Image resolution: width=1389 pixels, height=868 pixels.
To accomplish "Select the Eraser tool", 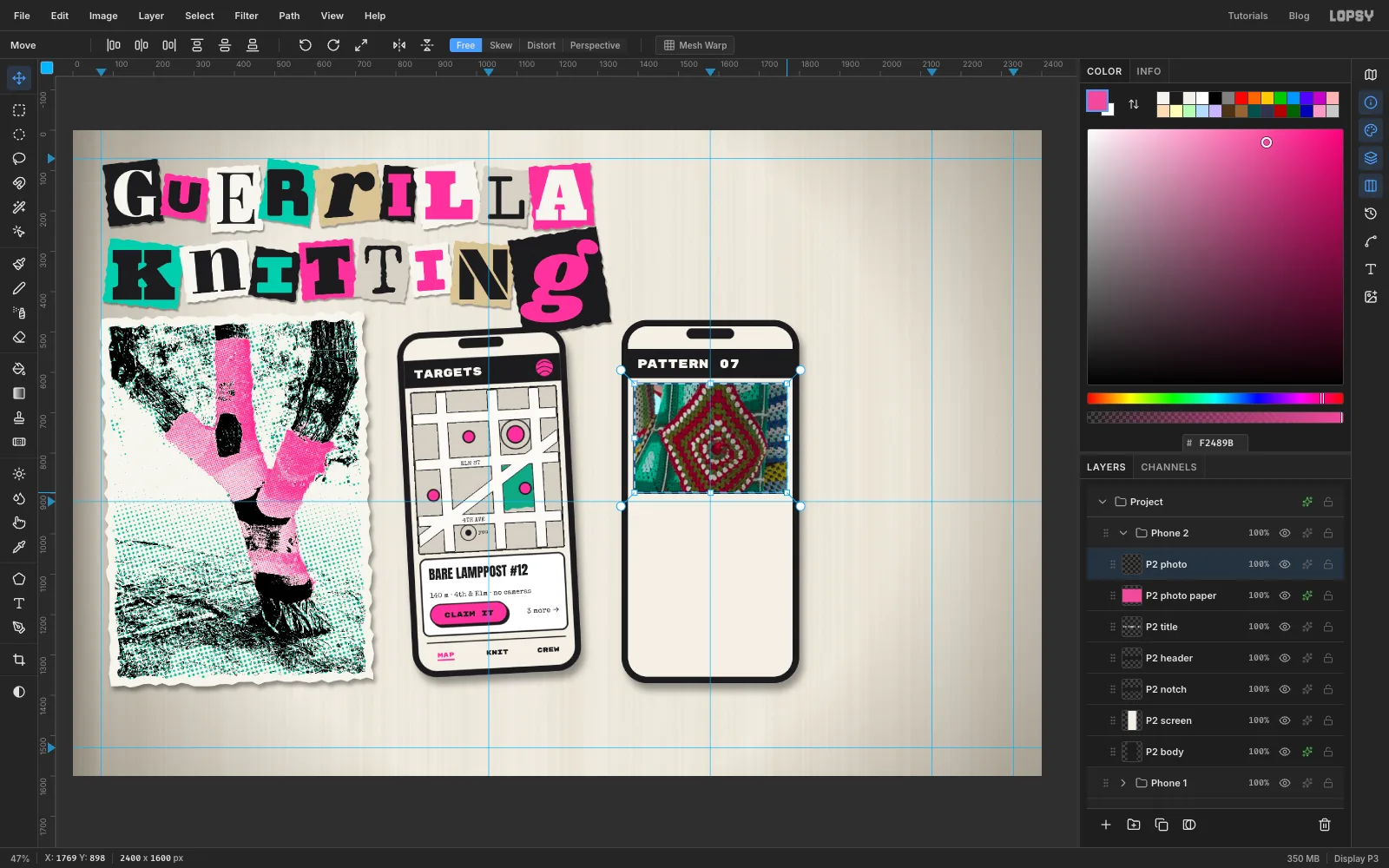I will pos(19,338).
